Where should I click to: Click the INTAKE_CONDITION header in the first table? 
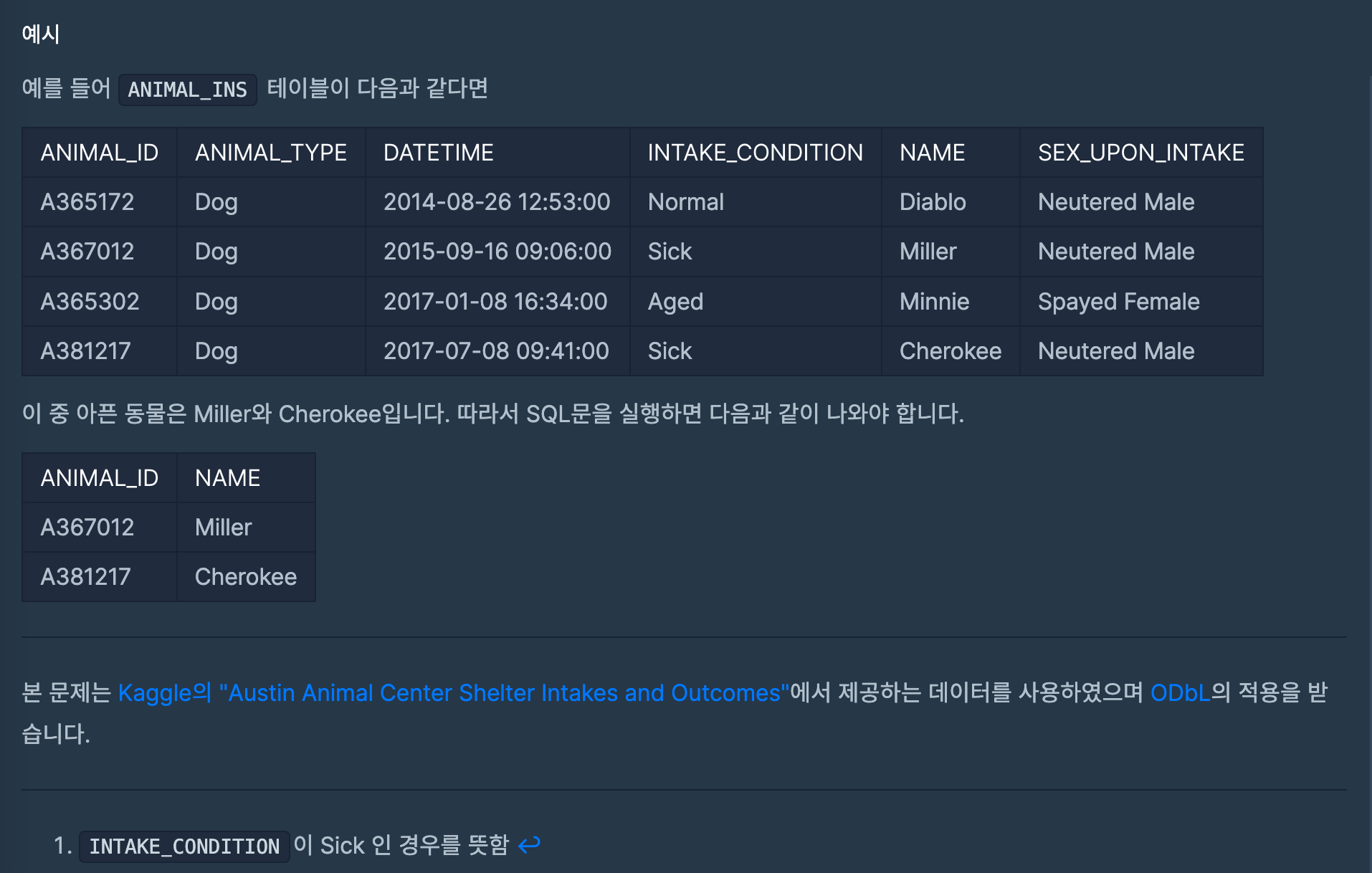tap(755, 153)
